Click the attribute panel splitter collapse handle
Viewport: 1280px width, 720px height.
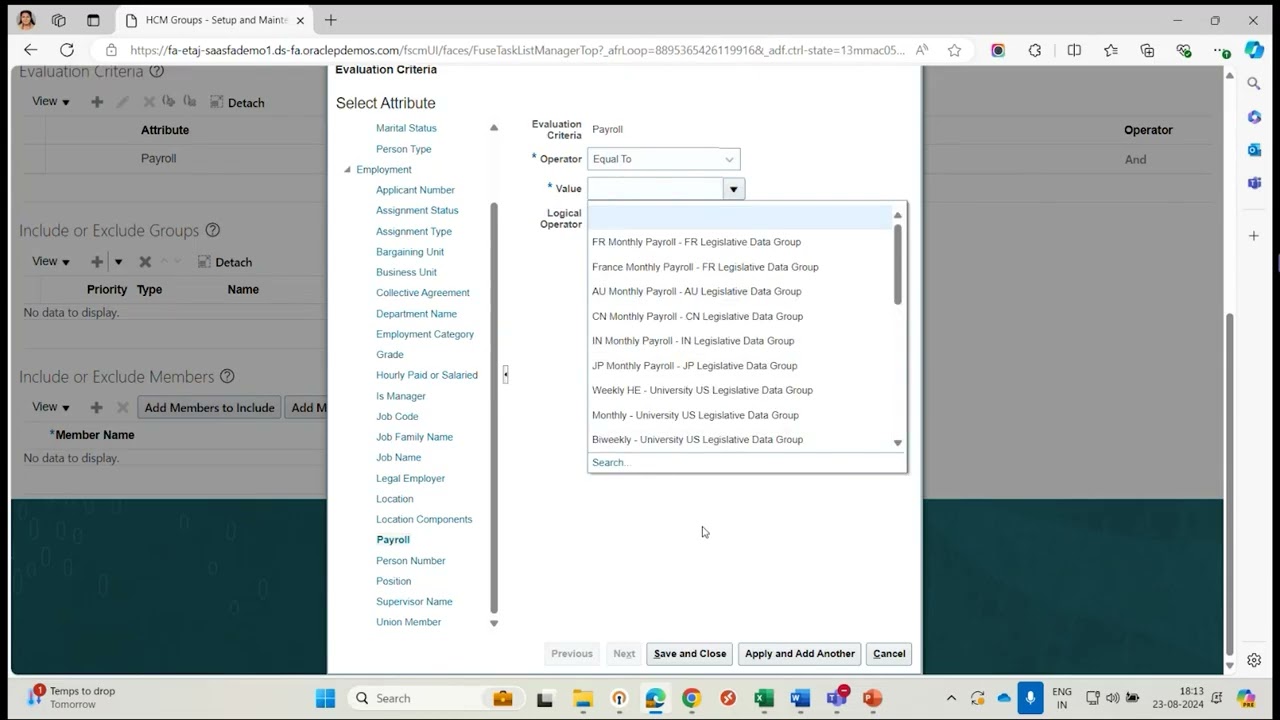(505, 374)
